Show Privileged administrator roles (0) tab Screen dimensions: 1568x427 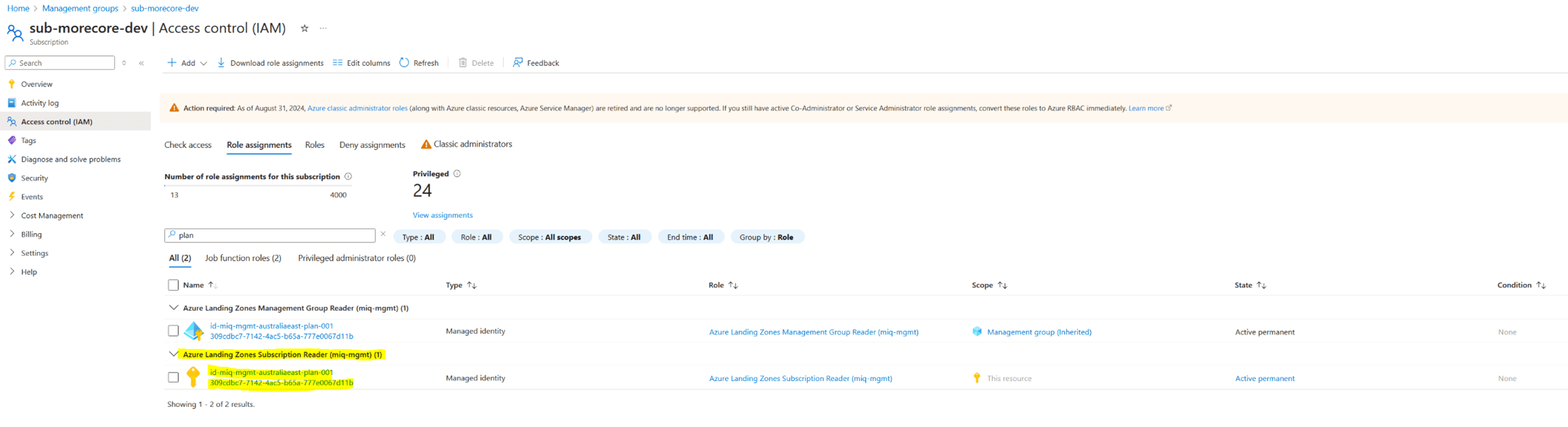(x=357, y=259)
